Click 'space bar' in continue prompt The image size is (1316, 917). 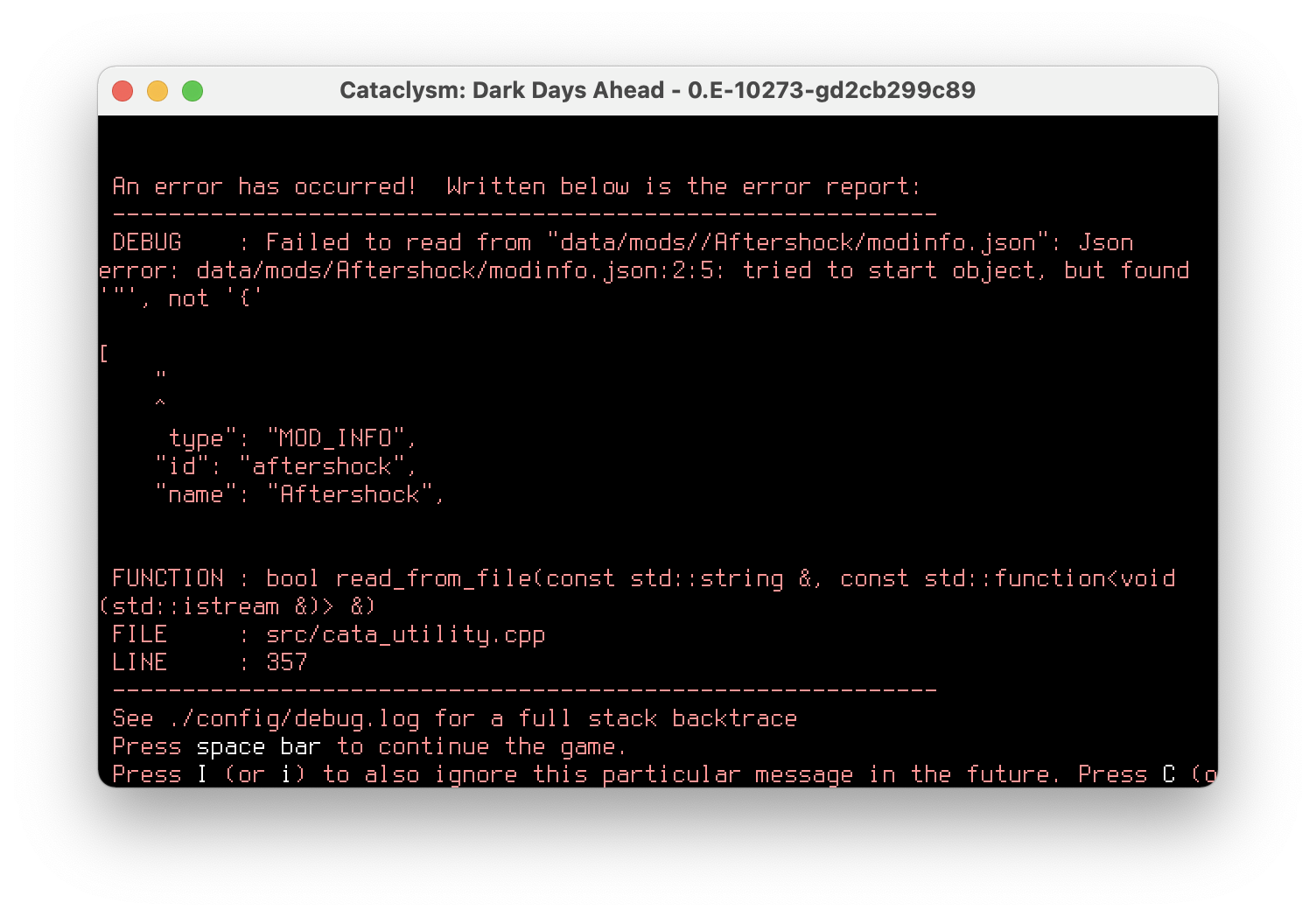point(258,746)
